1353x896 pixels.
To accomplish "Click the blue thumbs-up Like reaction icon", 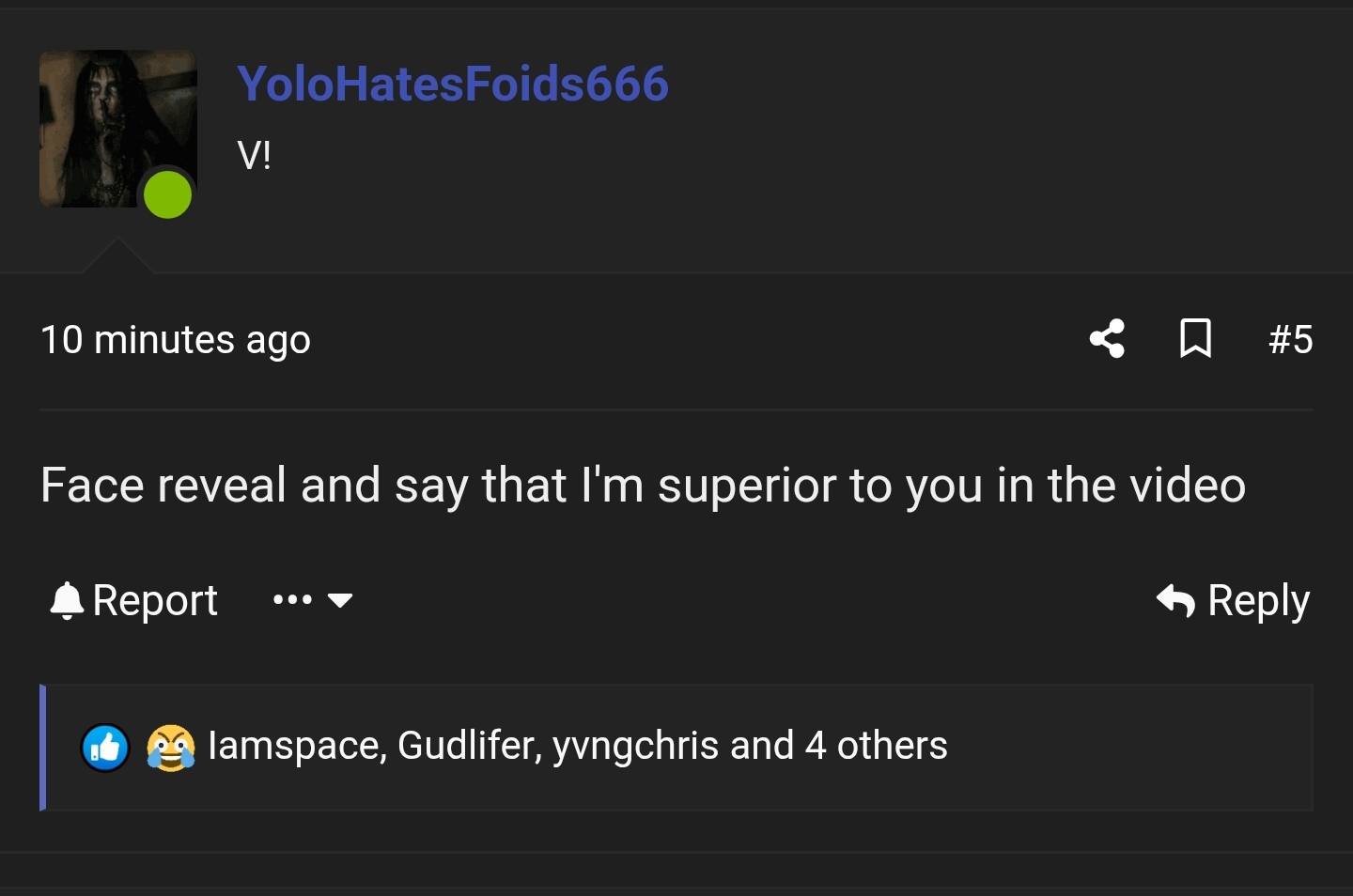I will (x=105, y=748).
